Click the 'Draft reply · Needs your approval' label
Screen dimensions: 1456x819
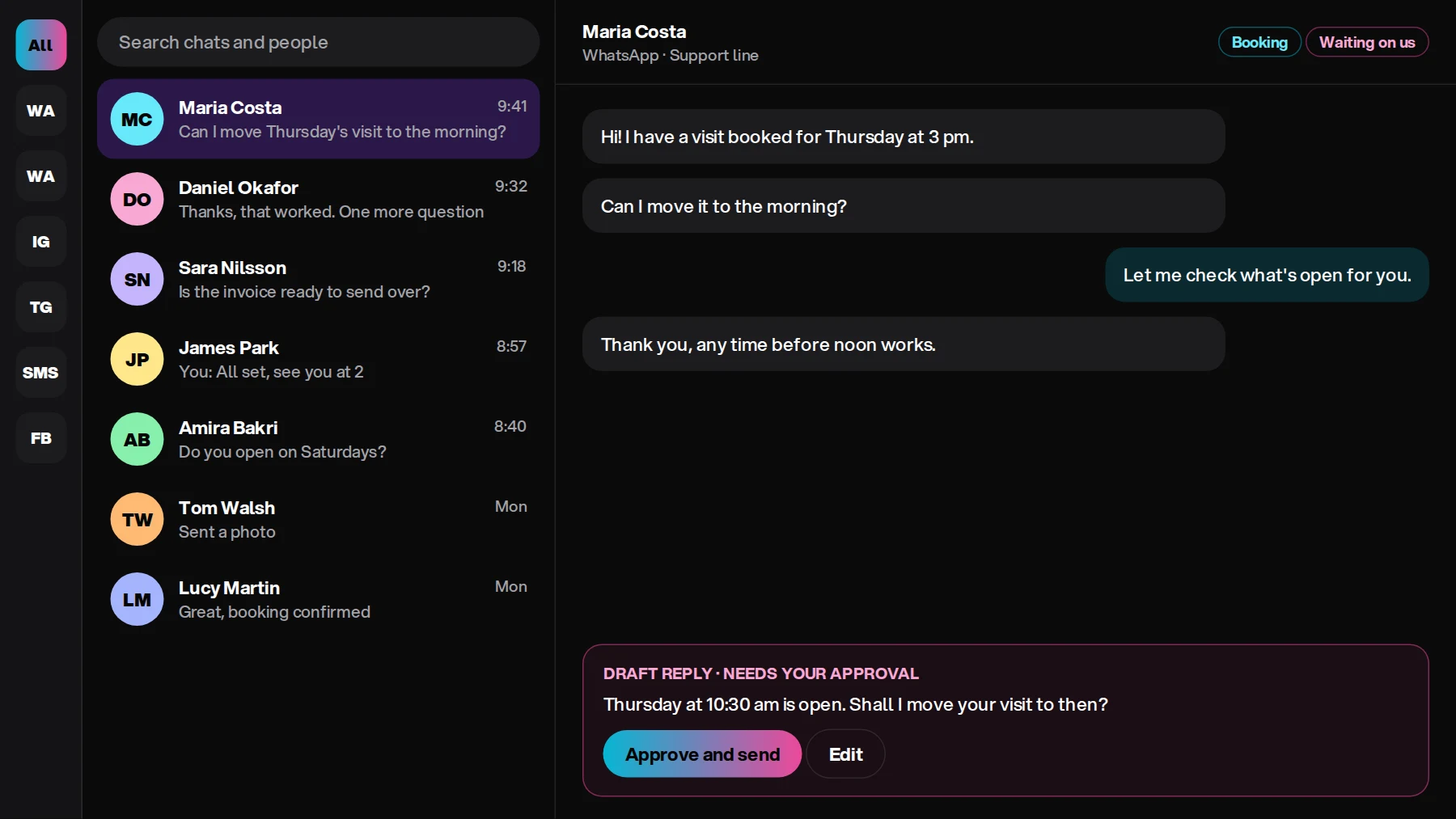[761, 673]
